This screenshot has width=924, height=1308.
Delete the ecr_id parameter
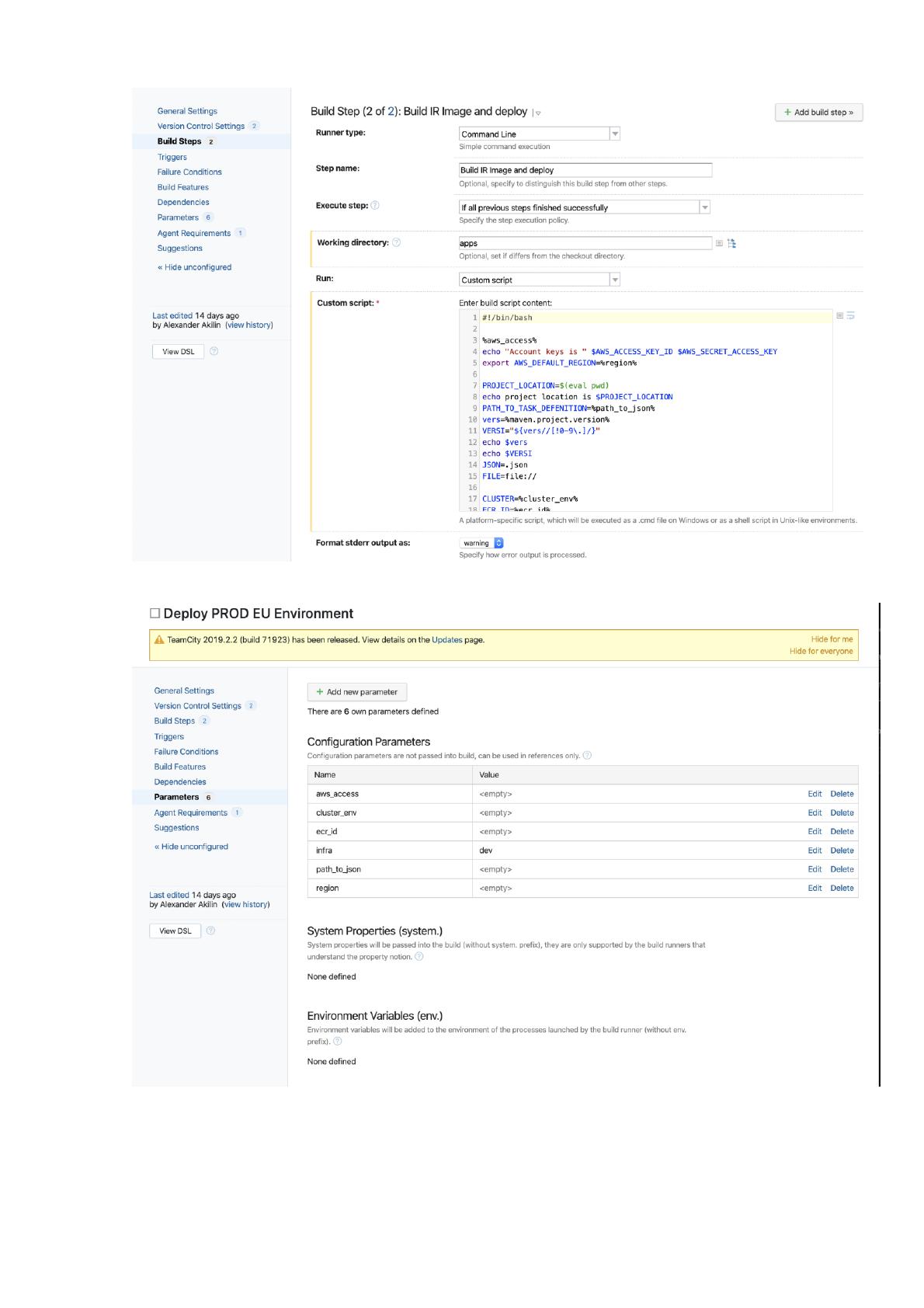(842, 831)
